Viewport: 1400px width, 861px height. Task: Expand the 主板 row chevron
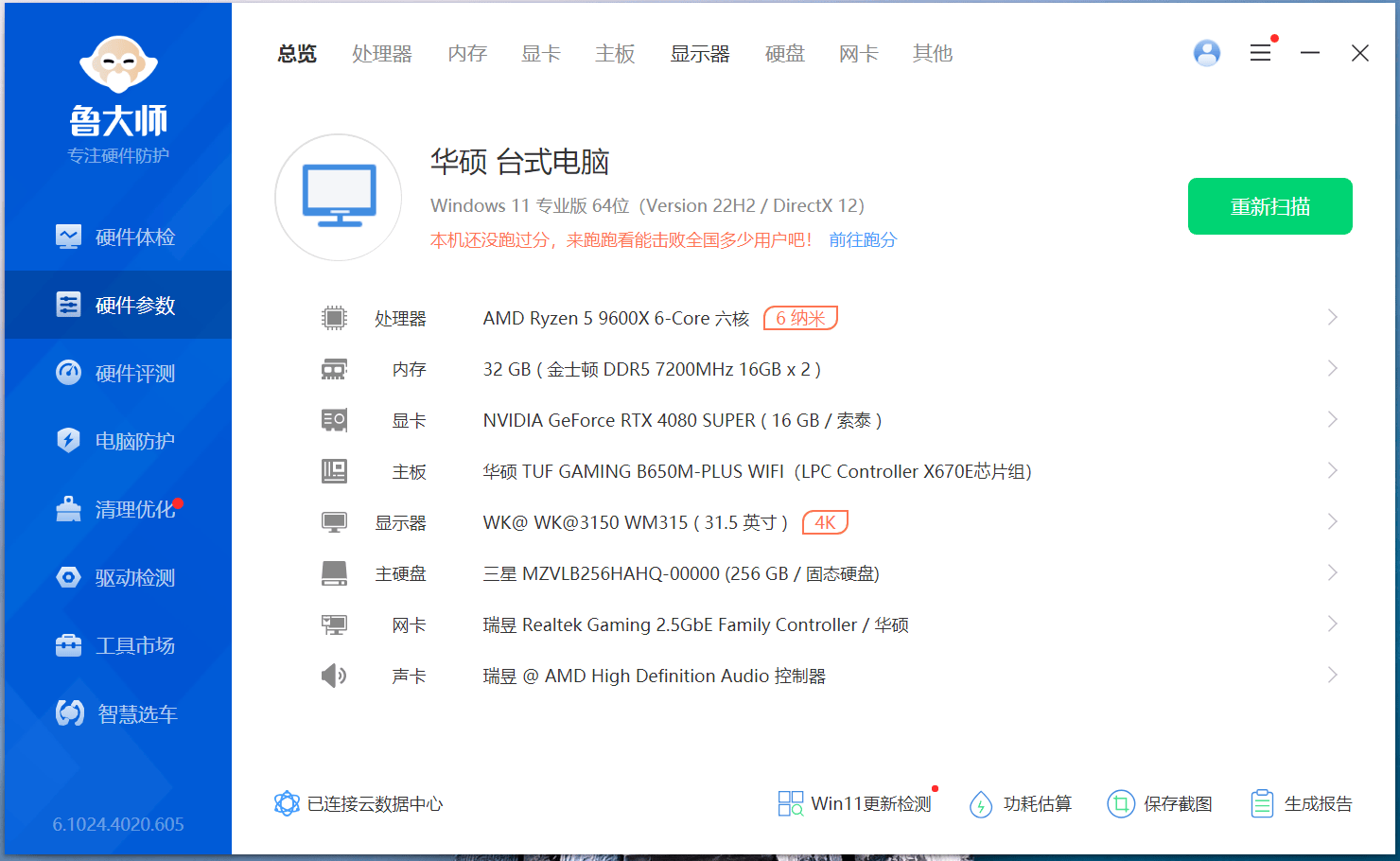tap(1332, 470)
